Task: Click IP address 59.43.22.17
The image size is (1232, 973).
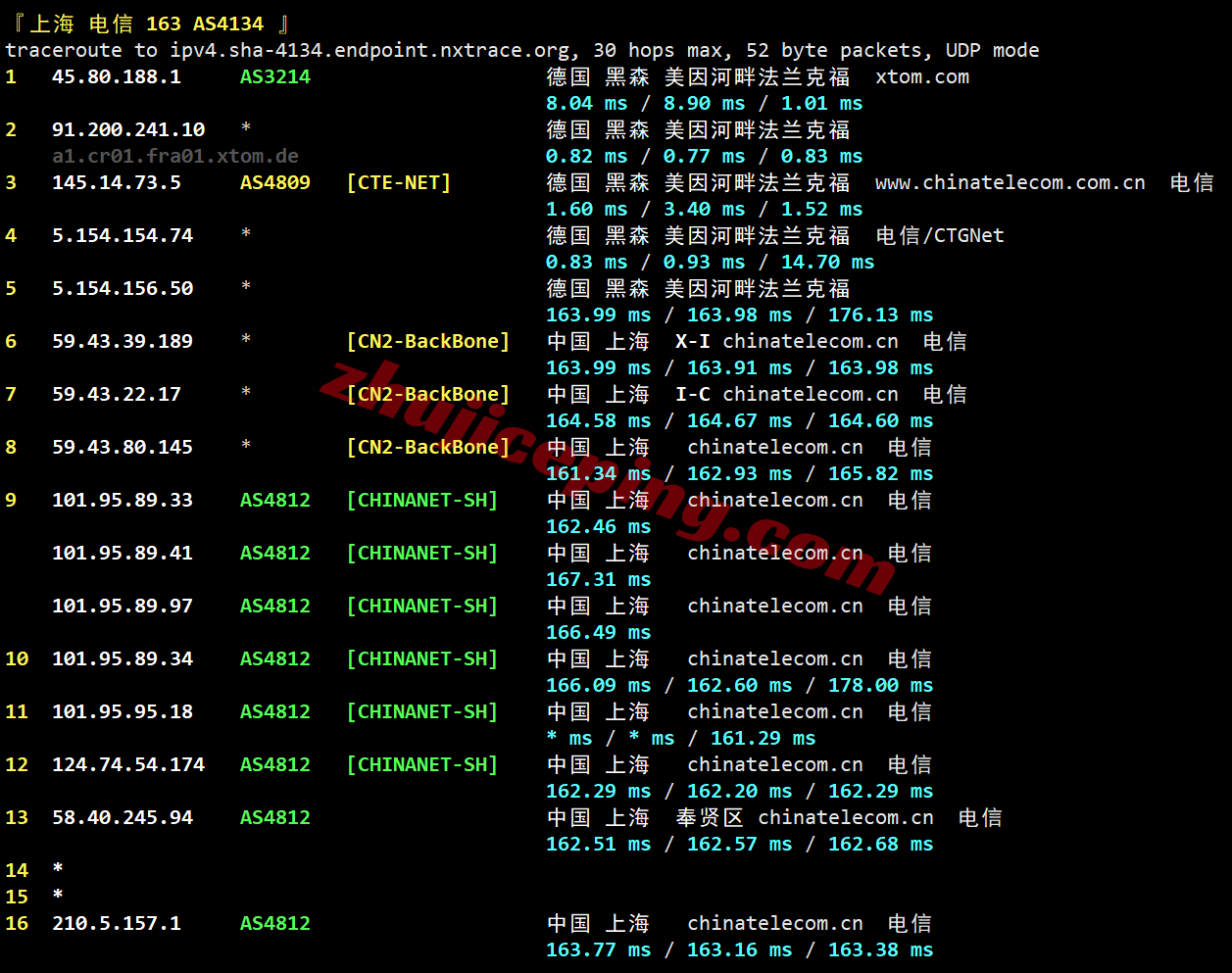Action: [x=116, y=394]
